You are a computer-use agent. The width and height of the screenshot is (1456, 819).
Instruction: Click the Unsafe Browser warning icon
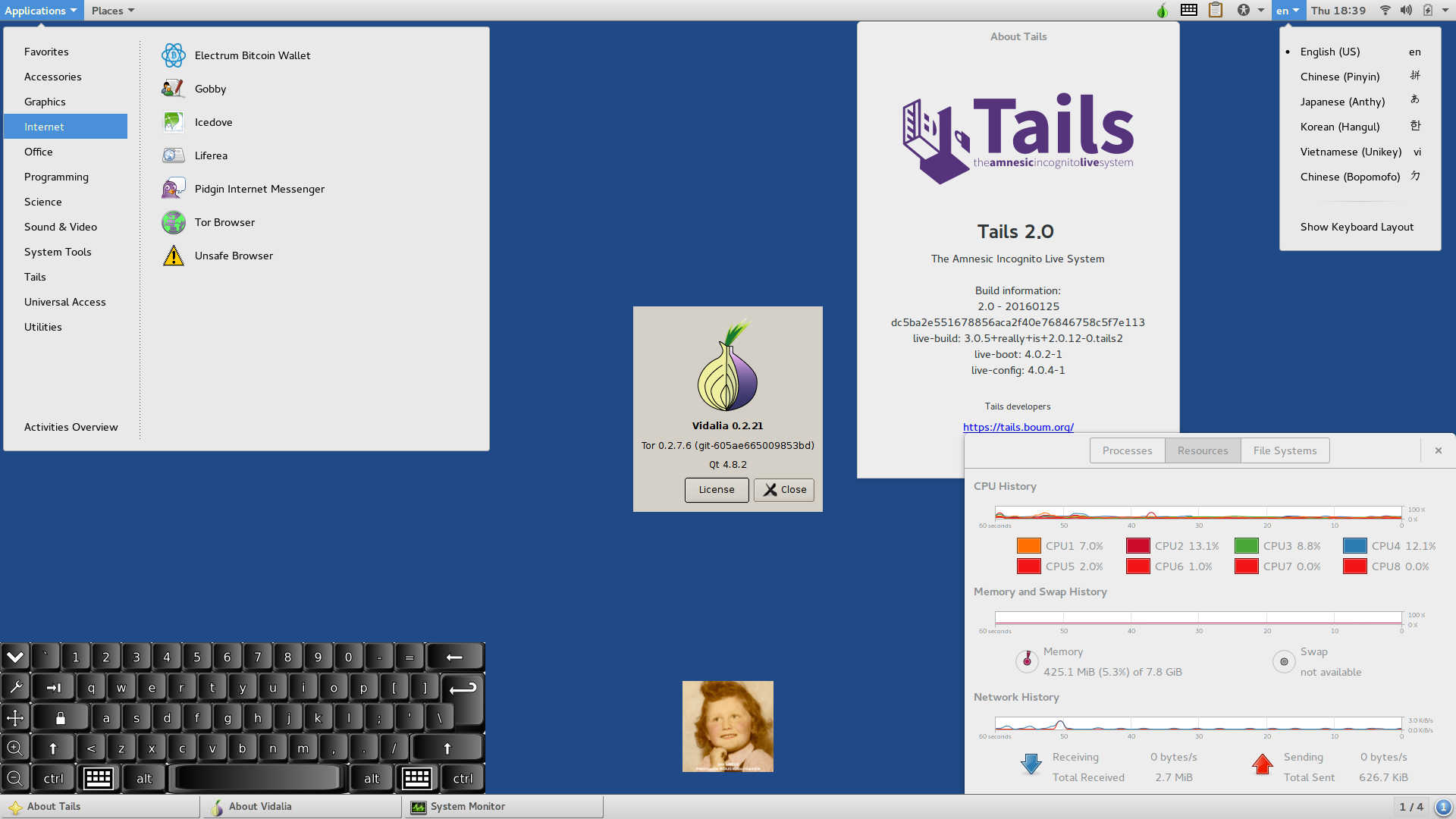(173, 256)
